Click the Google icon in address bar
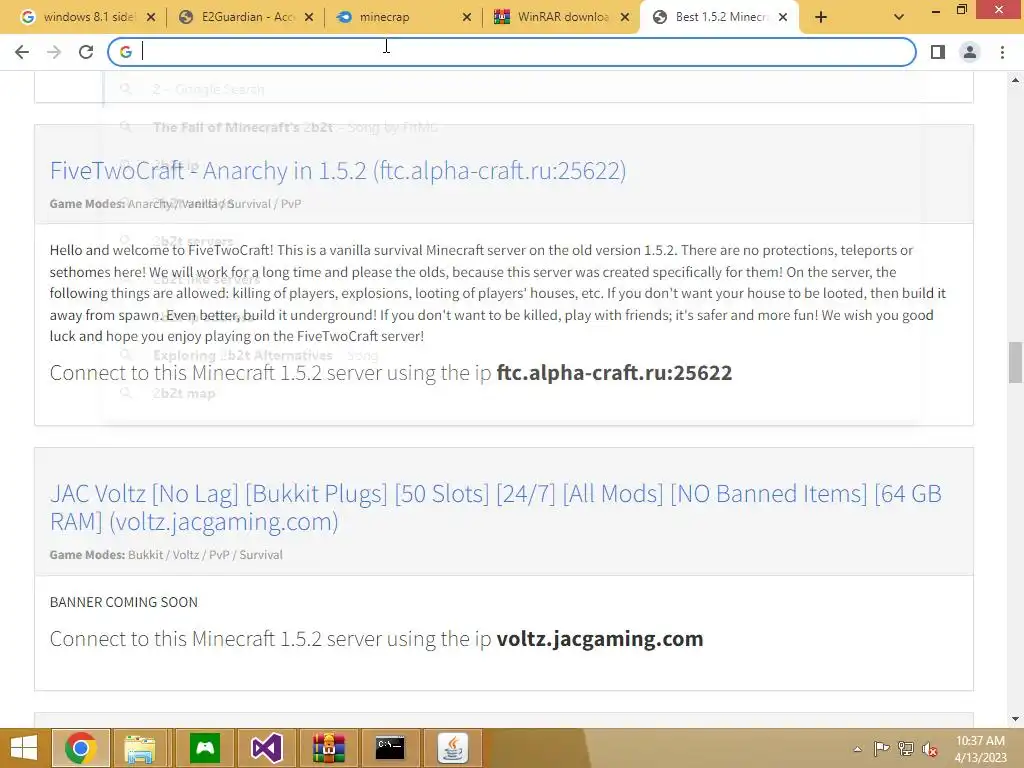Viewport: 1024px width, 768px height. [125, 52]
